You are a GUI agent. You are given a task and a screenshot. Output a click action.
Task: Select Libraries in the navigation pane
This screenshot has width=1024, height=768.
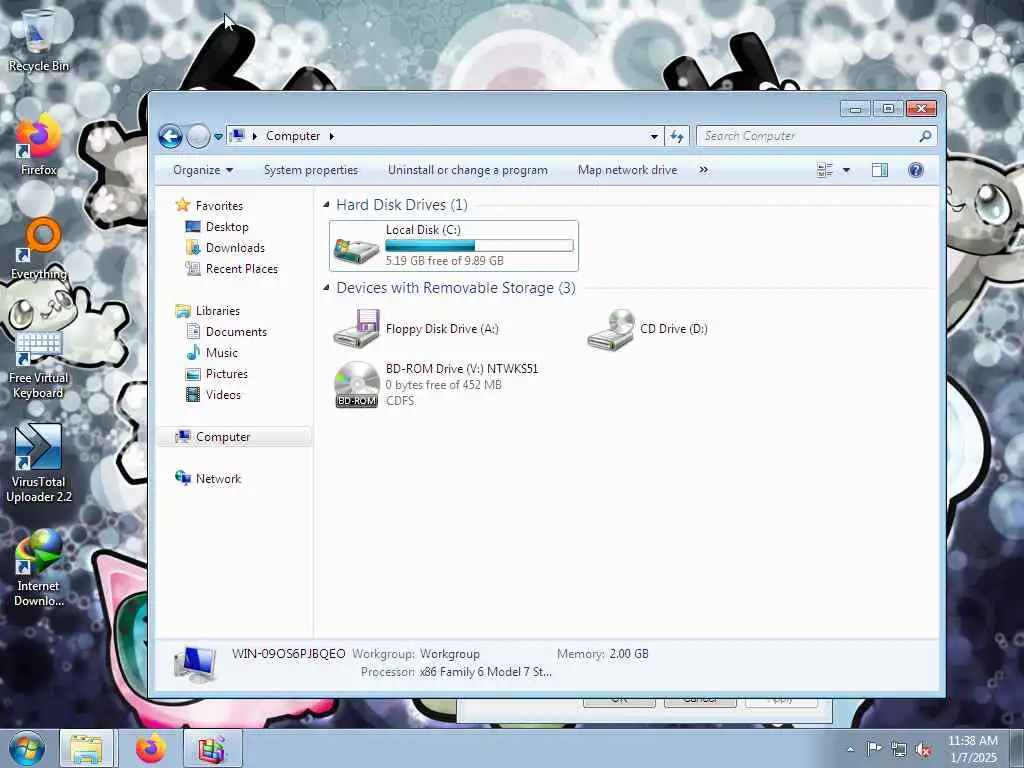208,311
